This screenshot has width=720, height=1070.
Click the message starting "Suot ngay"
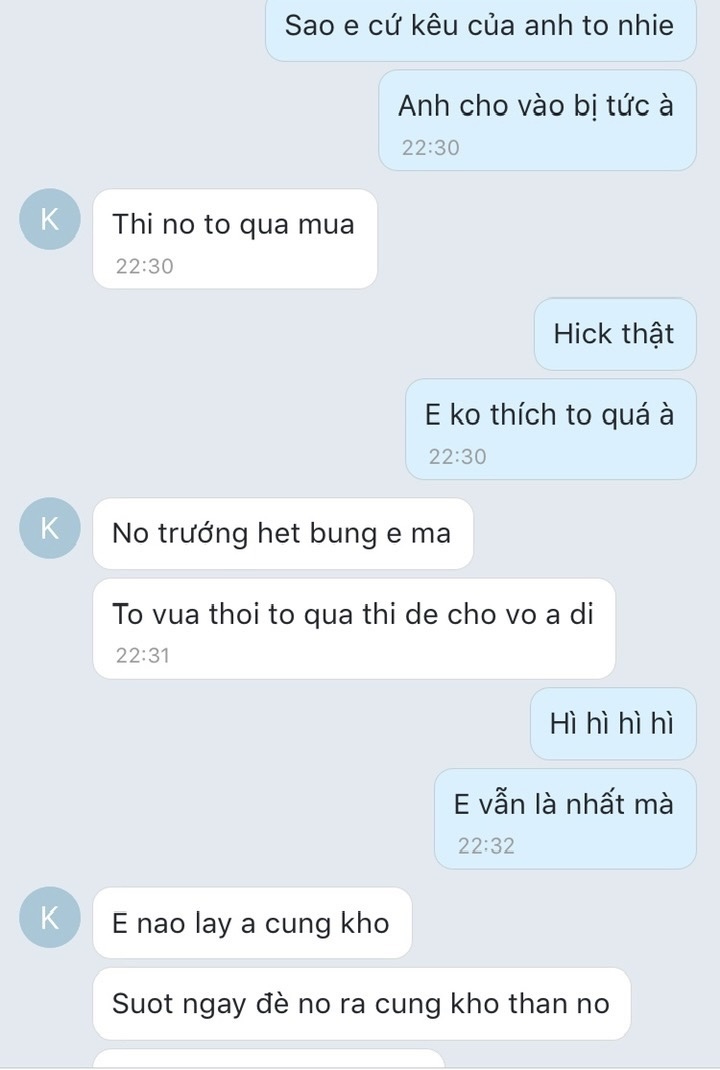361,1003
